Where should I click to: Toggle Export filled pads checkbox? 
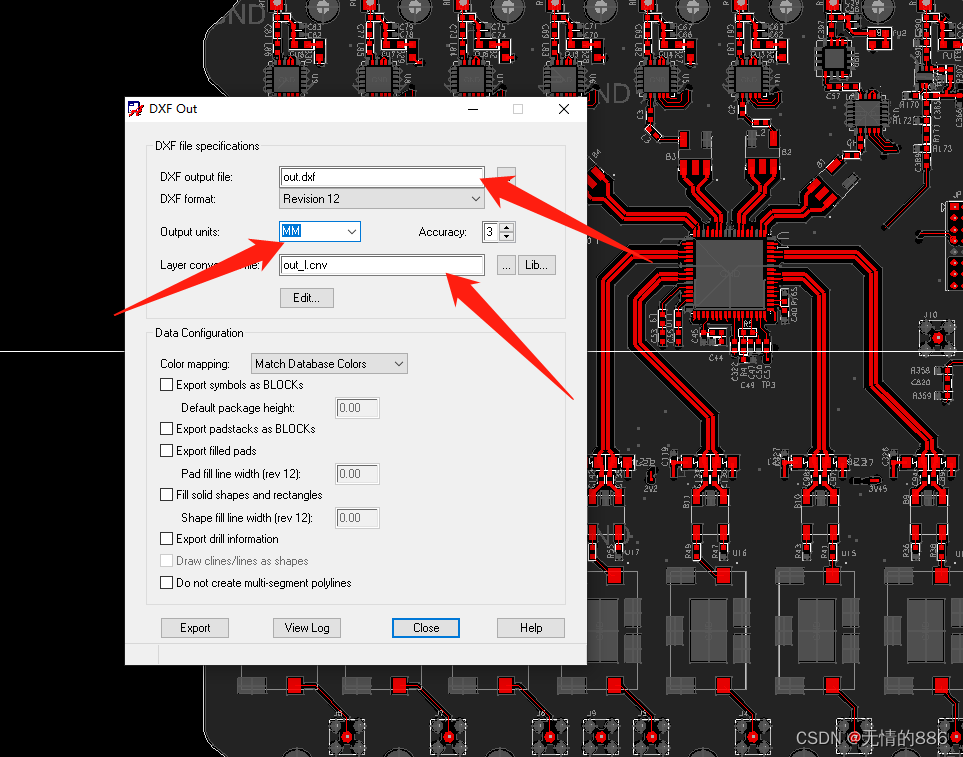pyautogui.click(x=166, y=451)
